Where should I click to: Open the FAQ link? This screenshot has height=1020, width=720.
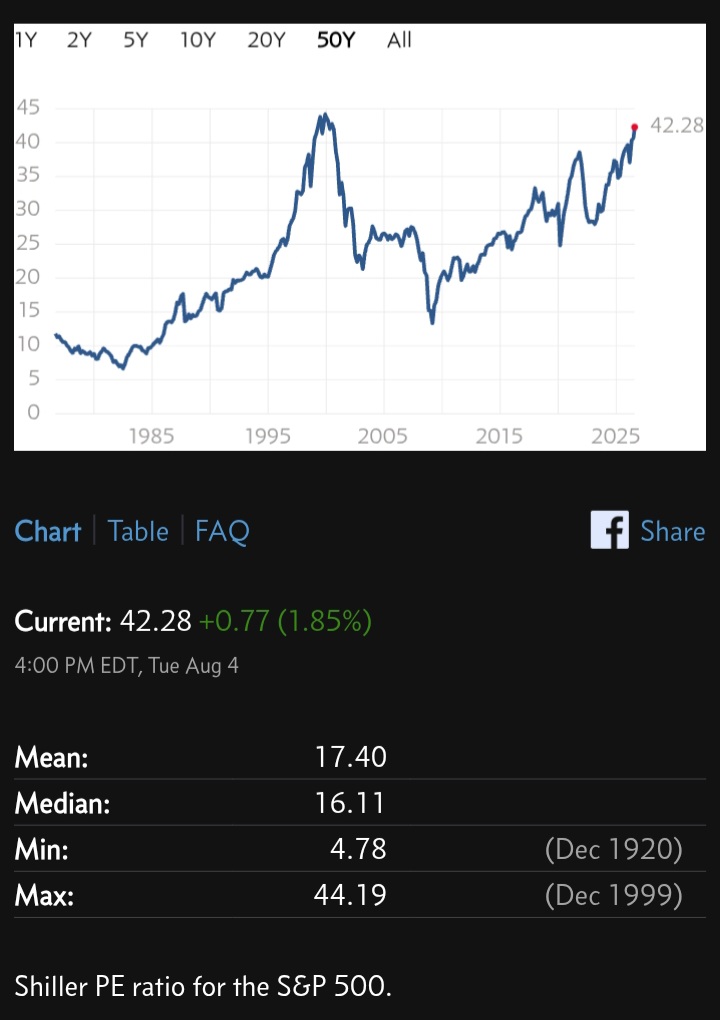click(x=222, y=531)
